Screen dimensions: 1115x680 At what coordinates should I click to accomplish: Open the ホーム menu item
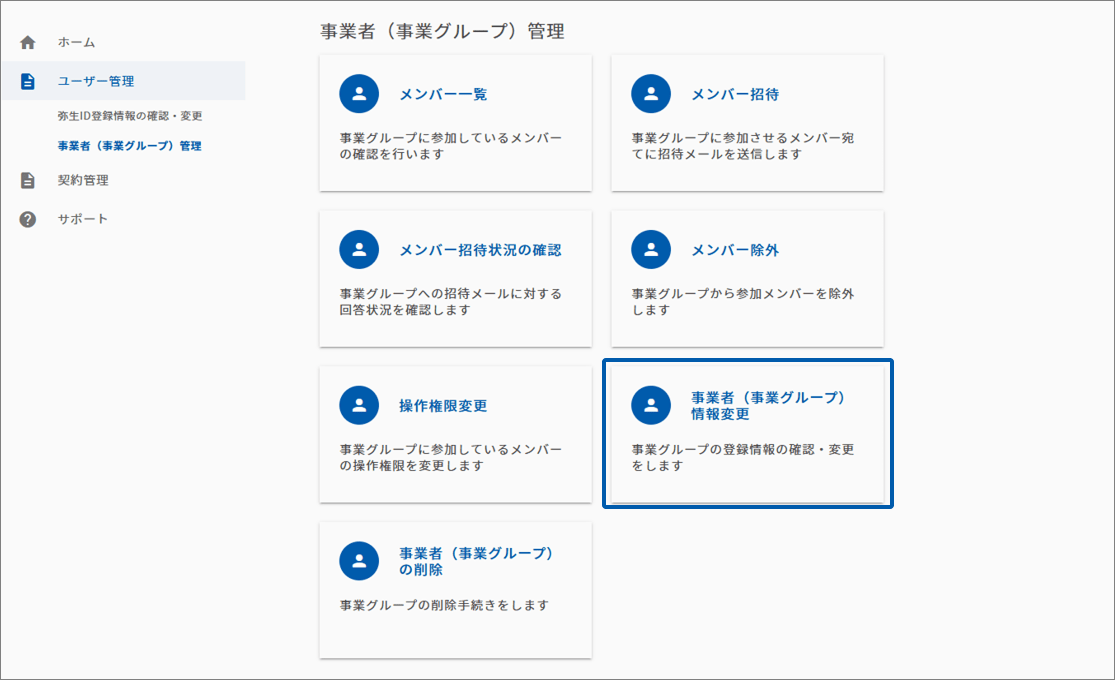coord(76,43)
